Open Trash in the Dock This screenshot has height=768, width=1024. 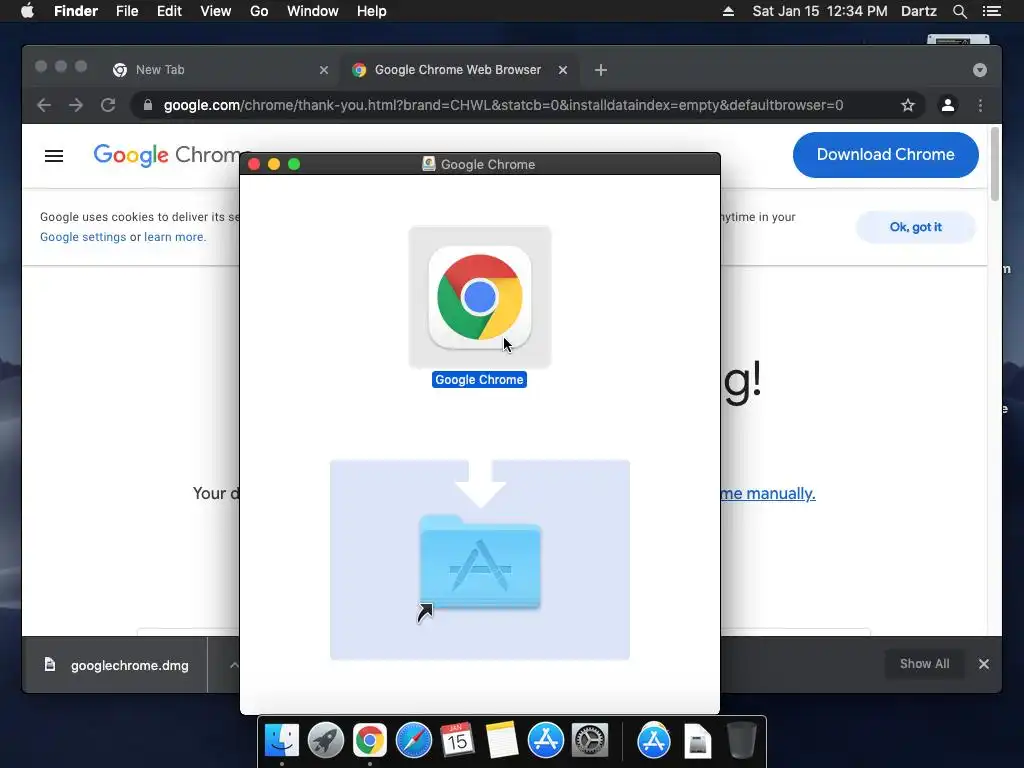point(742,741)
